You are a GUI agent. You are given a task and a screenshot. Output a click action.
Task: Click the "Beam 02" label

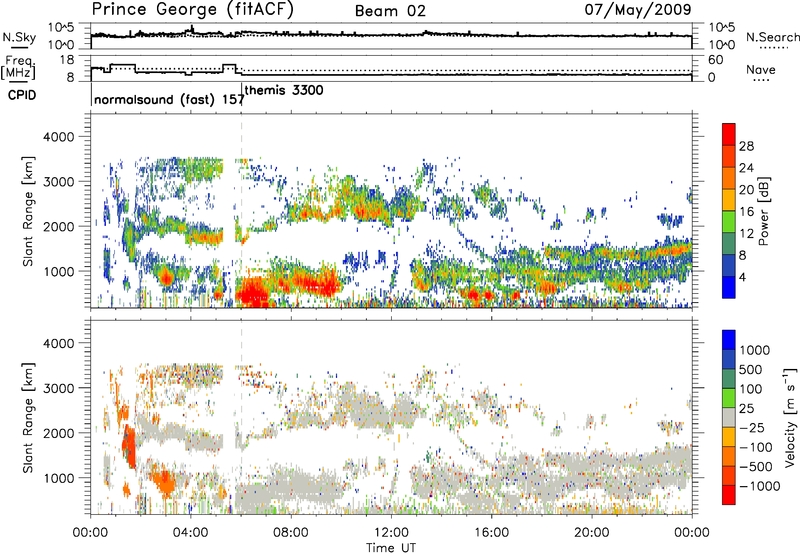click(390, 11)
